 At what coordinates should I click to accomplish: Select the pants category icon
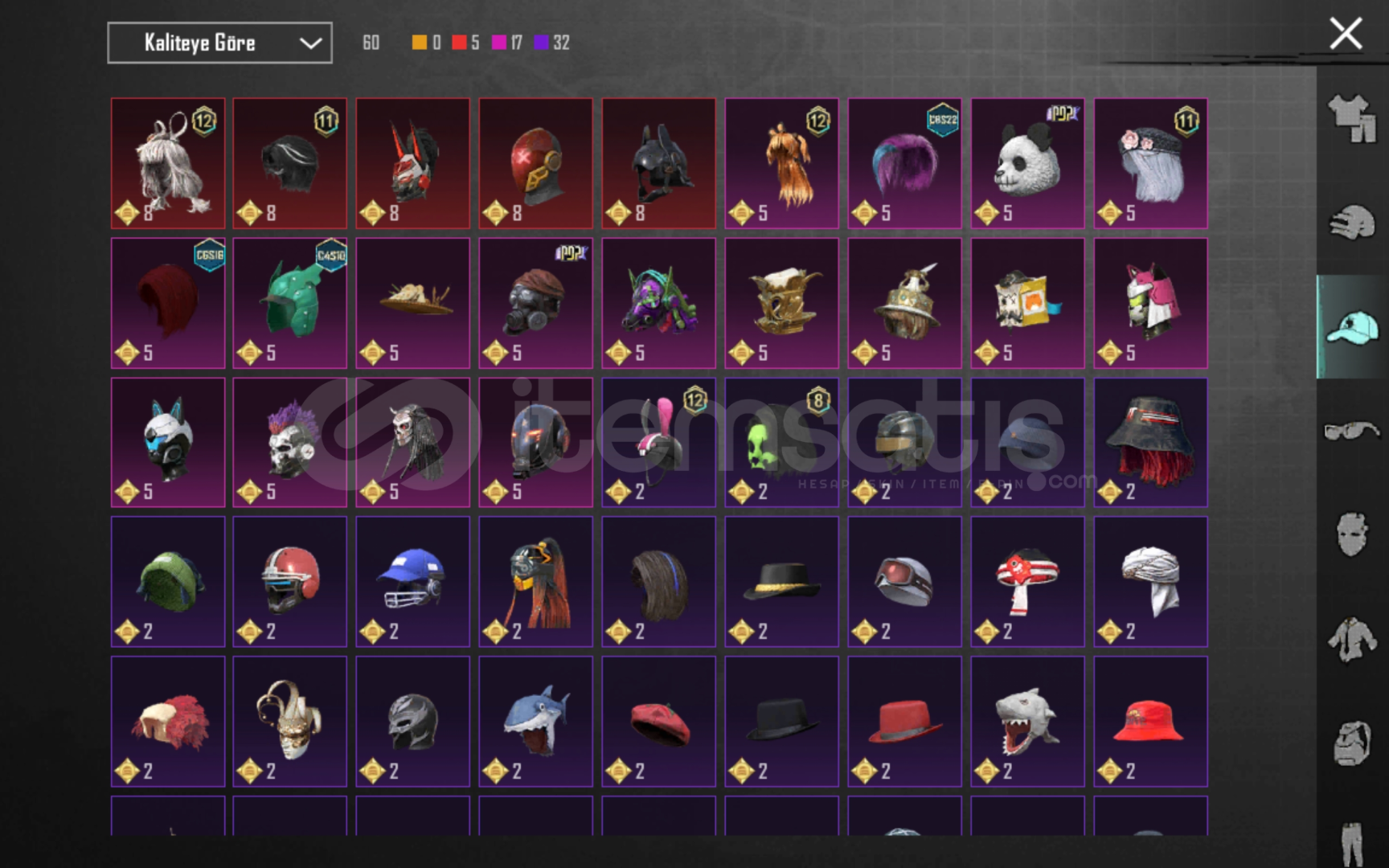point(1352,842)
